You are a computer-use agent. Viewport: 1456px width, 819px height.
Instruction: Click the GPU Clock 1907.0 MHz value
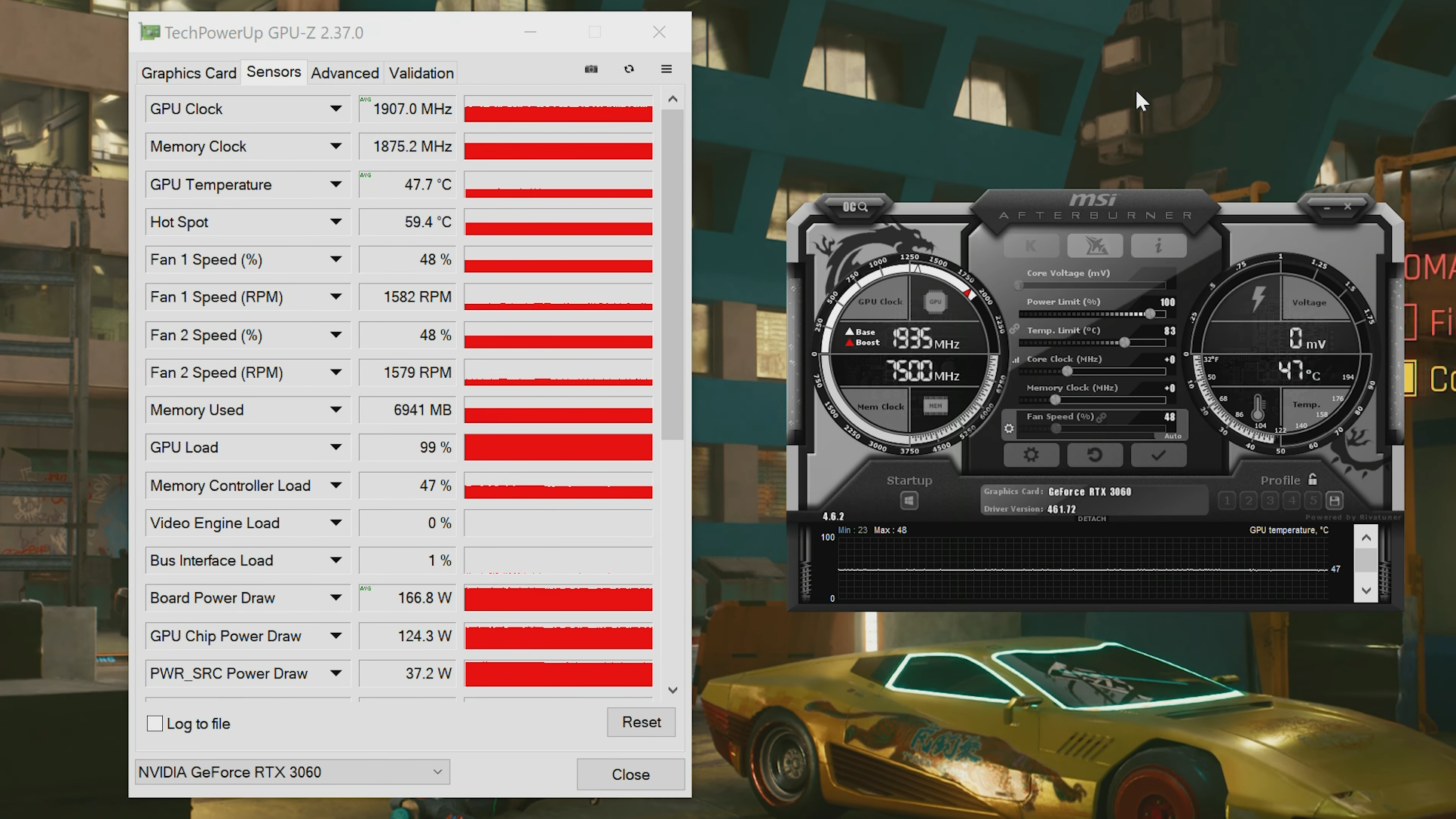[408, 109]
